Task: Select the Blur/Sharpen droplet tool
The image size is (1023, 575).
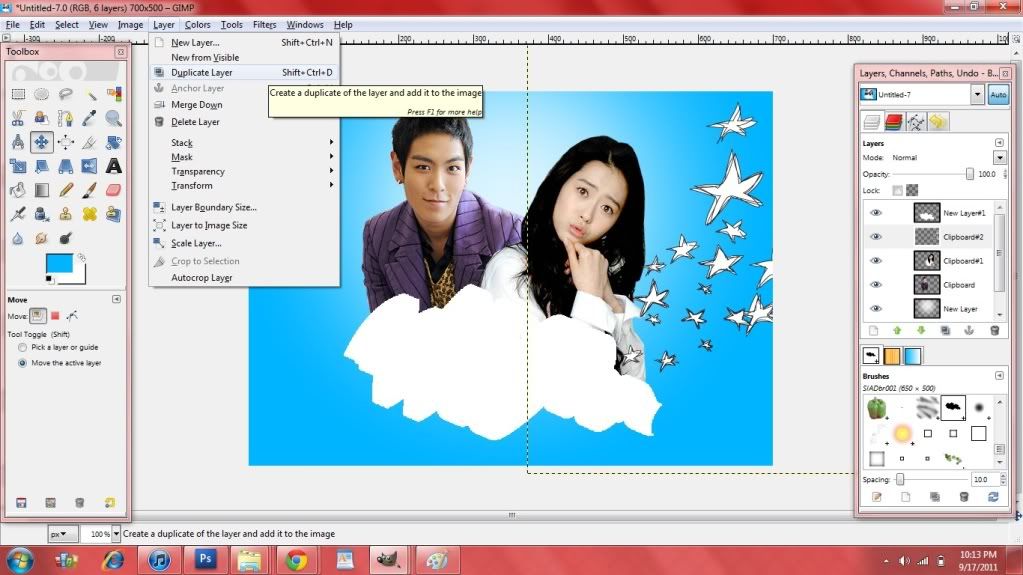Action: (x=18, y=238)
